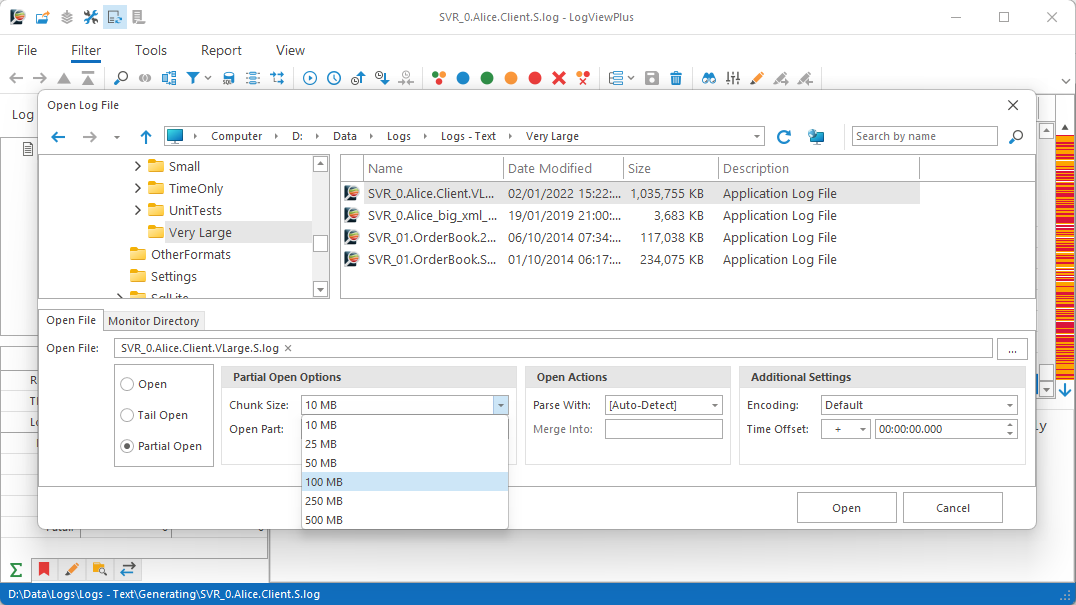Open the Parse With dropdown
Image resolution: width=1076 pixels, height=605 pixels.
(x=714, y=405)
